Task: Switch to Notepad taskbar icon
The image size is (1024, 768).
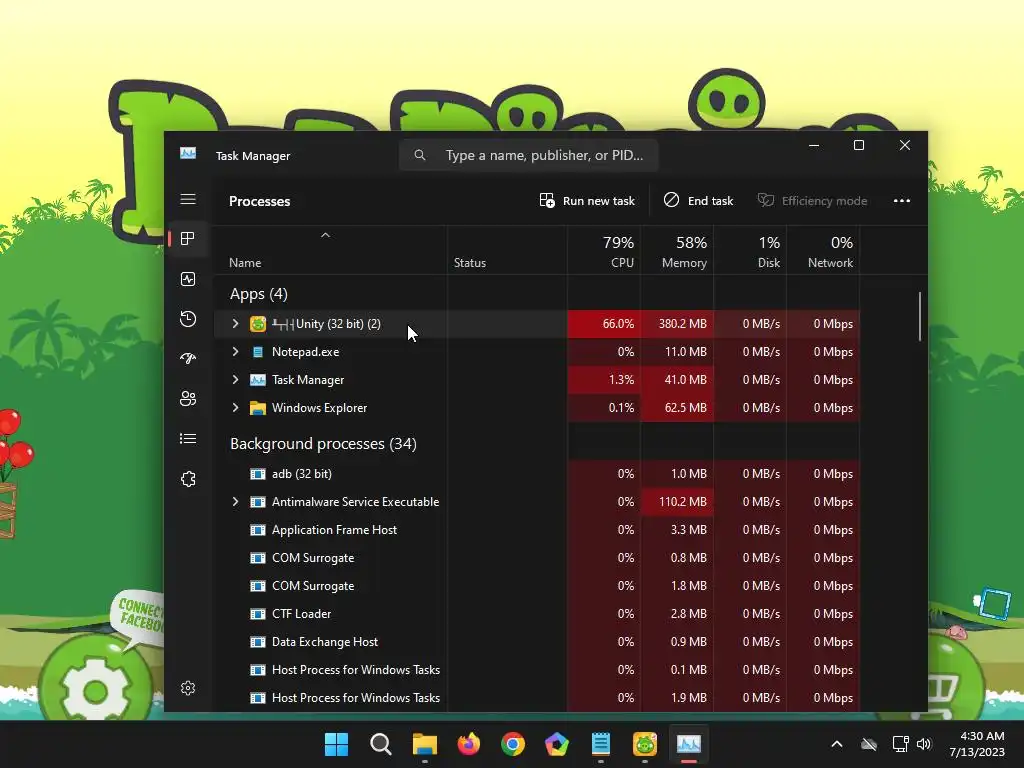Action: coord(601,744)
